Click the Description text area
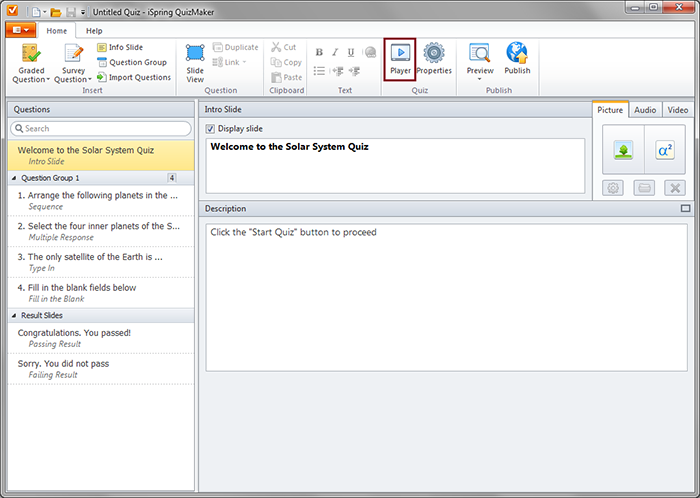Screen dimensions: 700x498 tap(446, 297)
